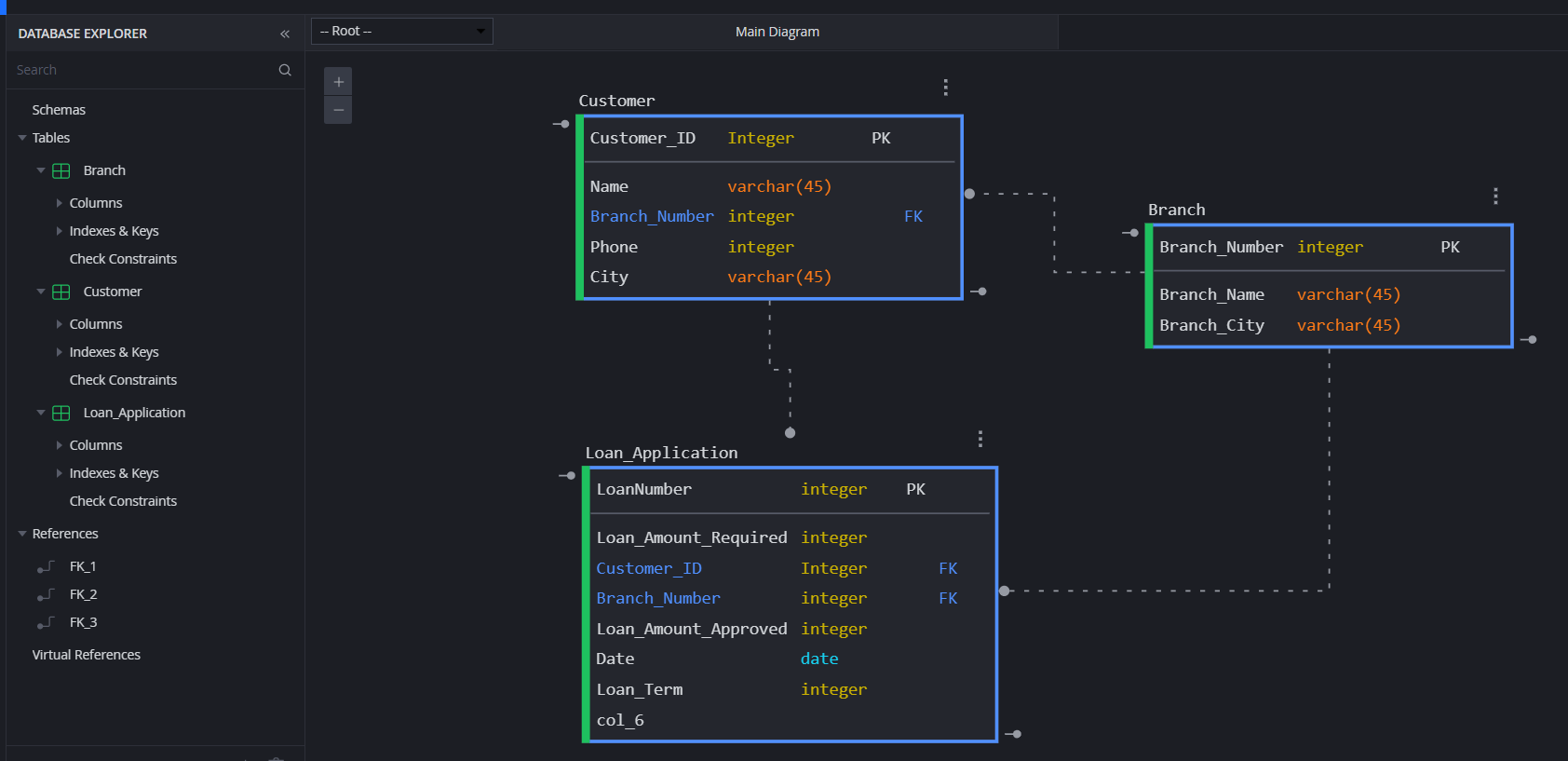
Task: Click the connector handle at Loan_Application bottom right
Action: (1014, 734)
